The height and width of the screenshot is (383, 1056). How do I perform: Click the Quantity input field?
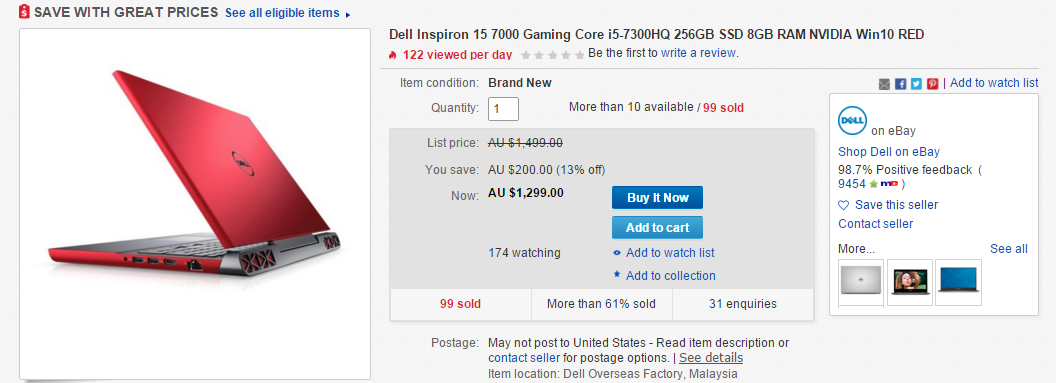click(x=503, y=108)
